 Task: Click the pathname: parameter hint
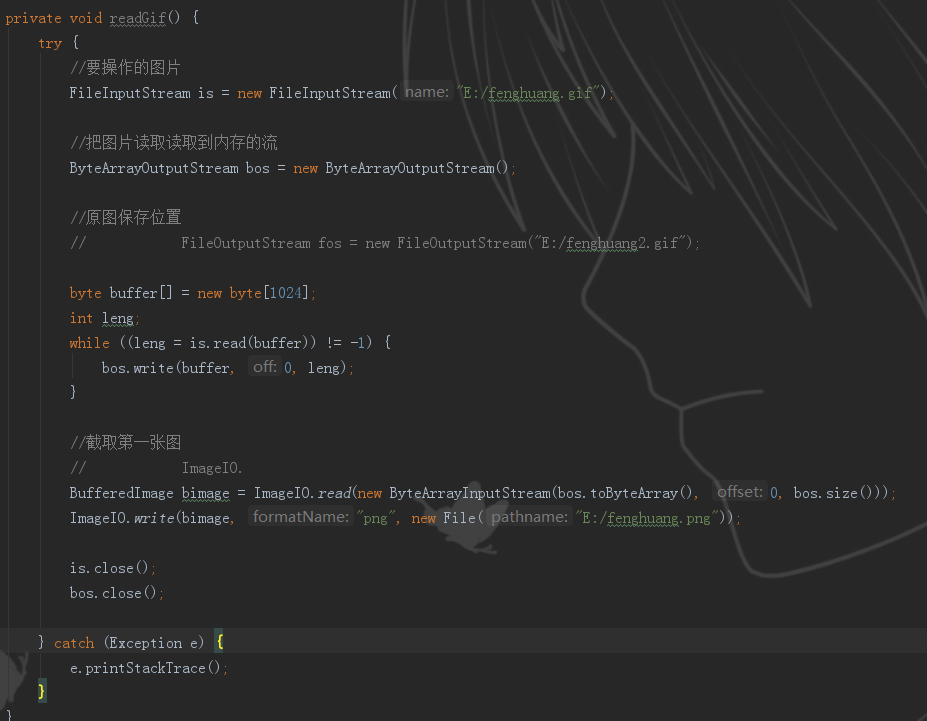[x=529, y=517]
